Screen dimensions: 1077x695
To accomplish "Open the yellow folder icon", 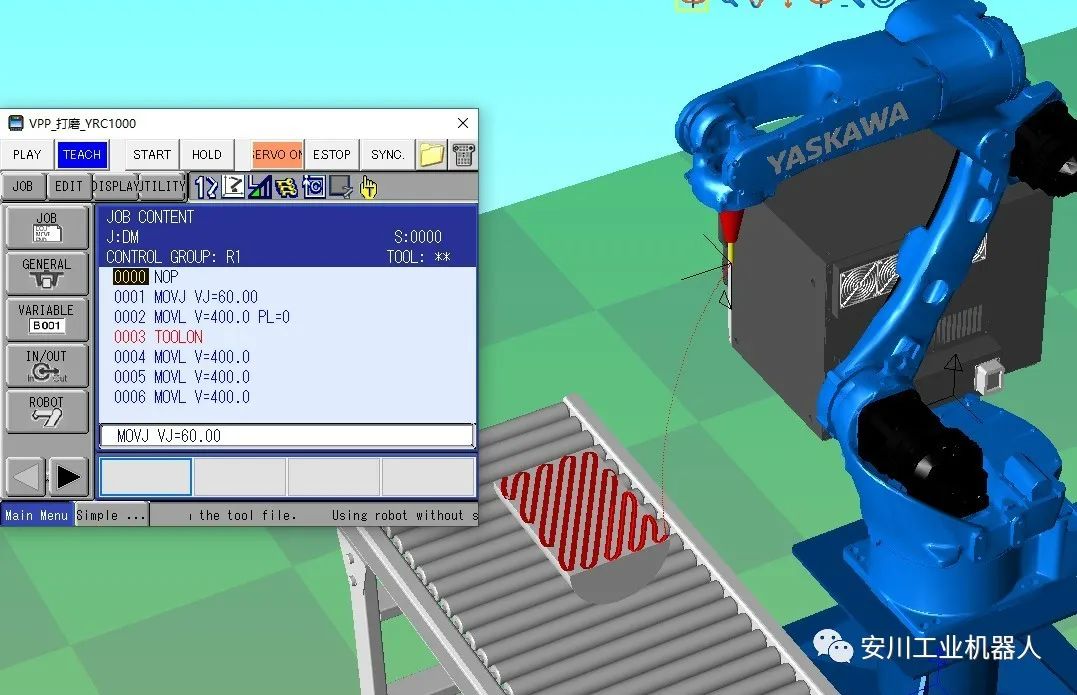I will (432, 155).
